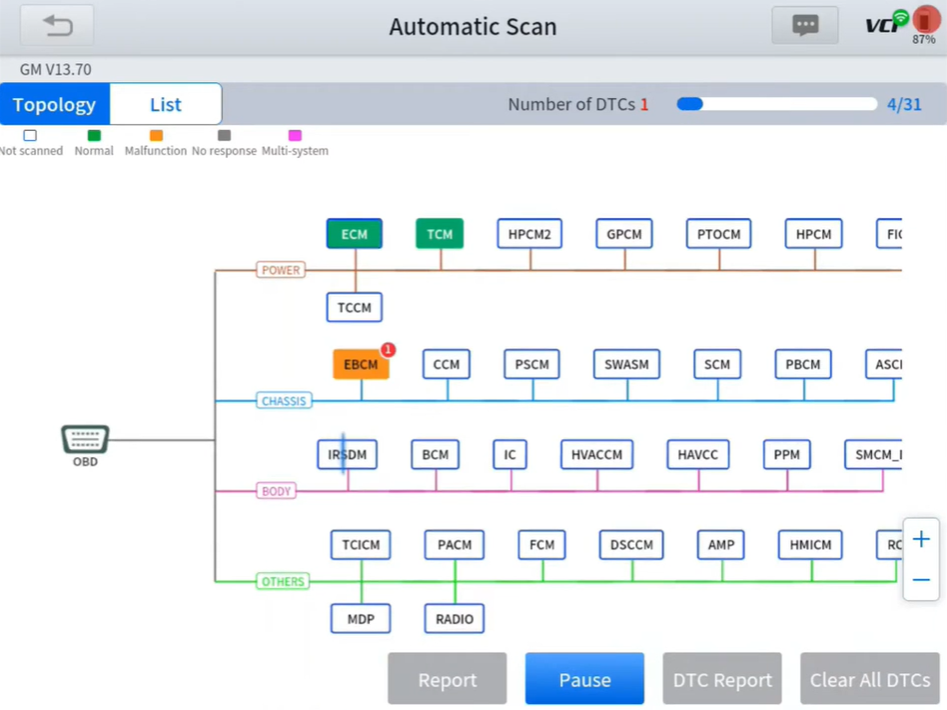Click the POWER bus label
This screenshot has height=710, width=947.
coord(281,270)
